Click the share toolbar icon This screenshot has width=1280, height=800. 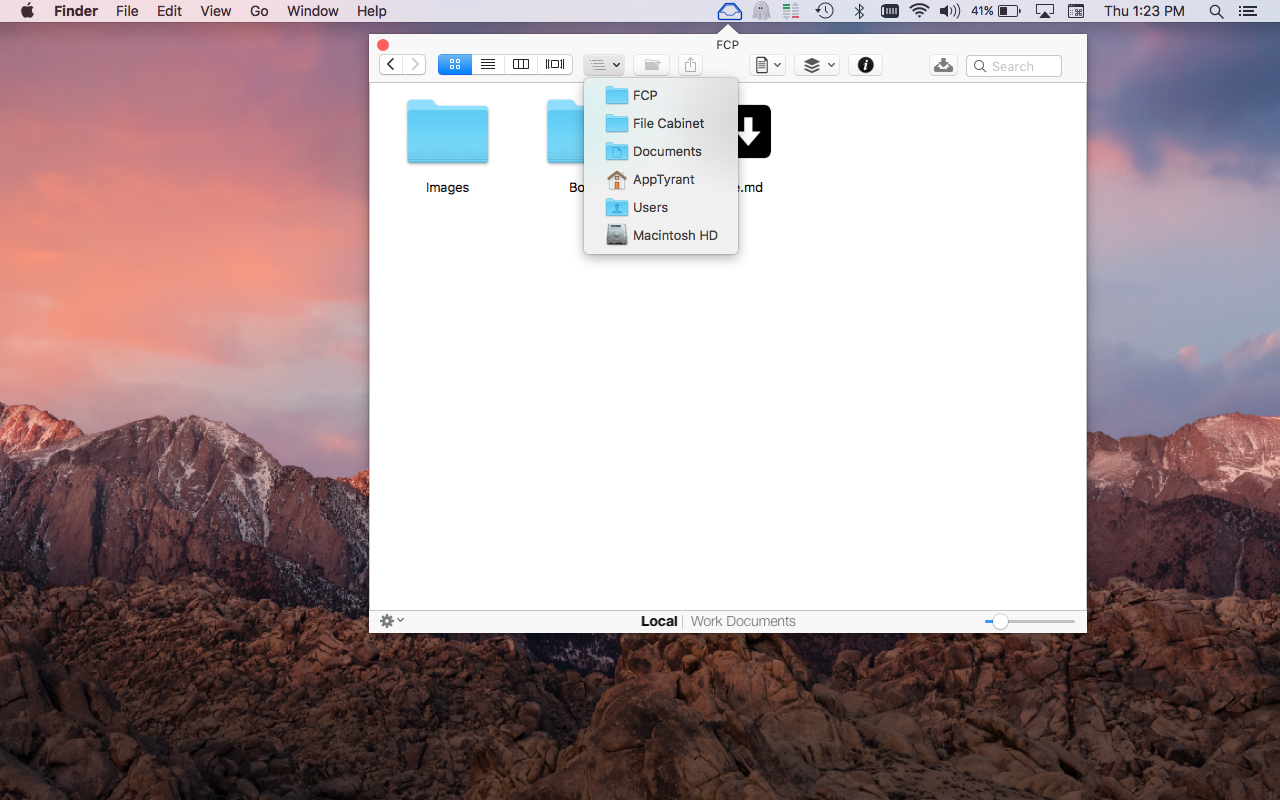[x=690, y=65]
